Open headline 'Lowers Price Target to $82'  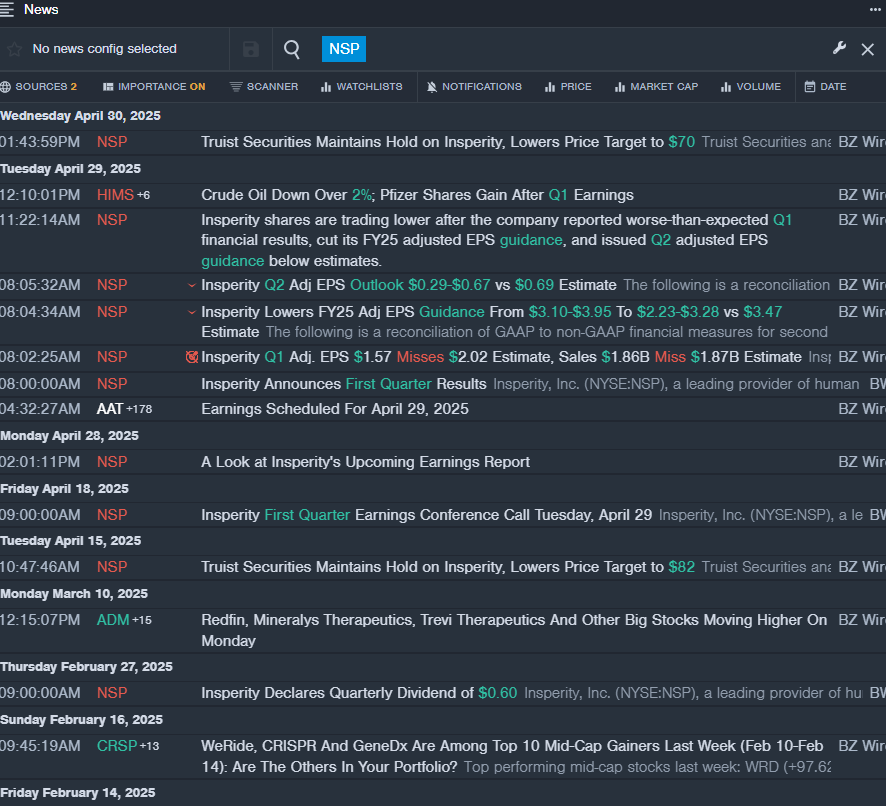click(448, 567)
